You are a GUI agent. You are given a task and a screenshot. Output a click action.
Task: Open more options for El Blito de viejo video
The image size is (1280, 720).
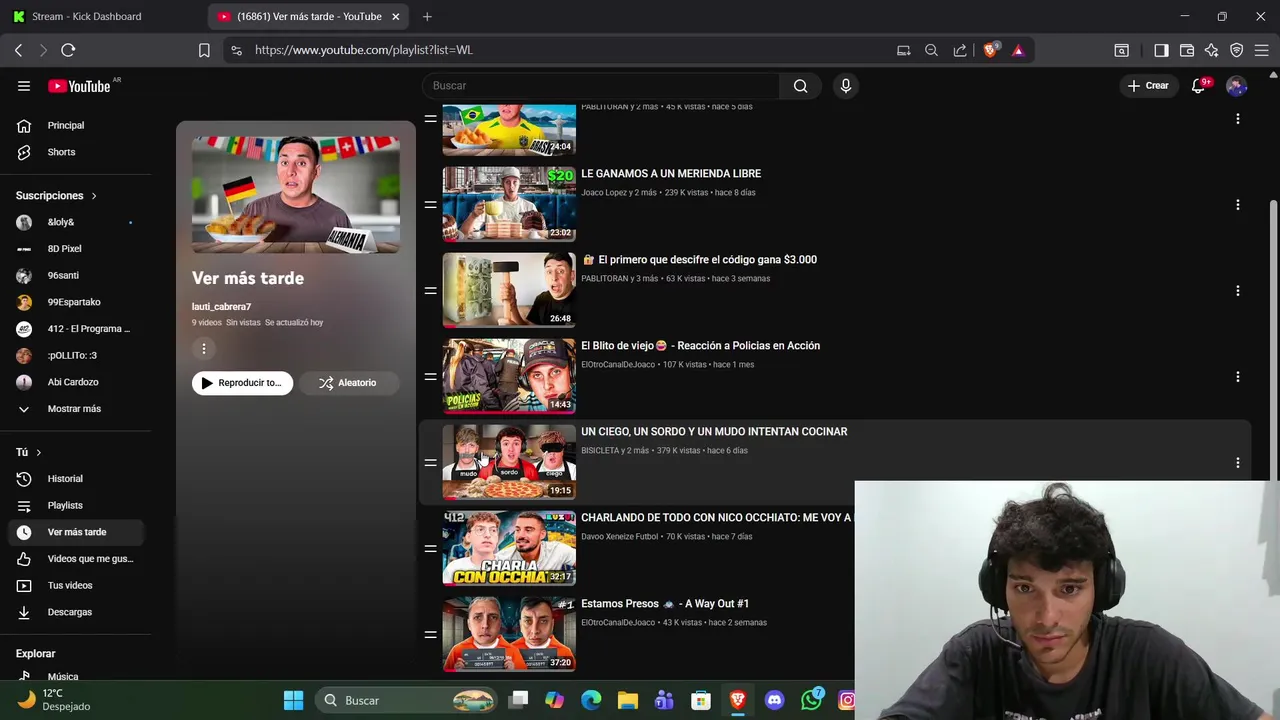(x=1237, y=377)
